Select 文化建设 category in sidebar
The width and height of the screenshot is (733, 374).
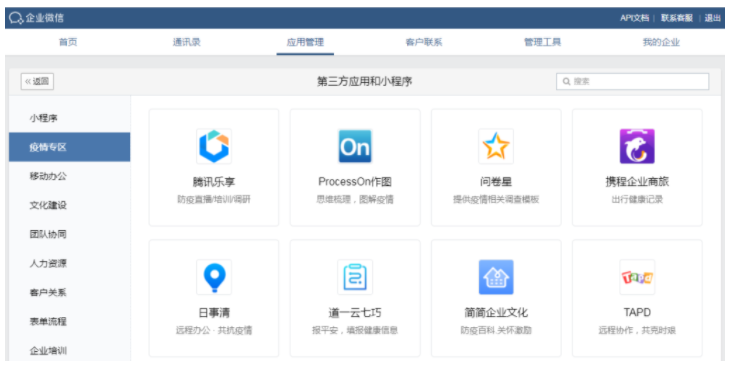click(70, 205)
